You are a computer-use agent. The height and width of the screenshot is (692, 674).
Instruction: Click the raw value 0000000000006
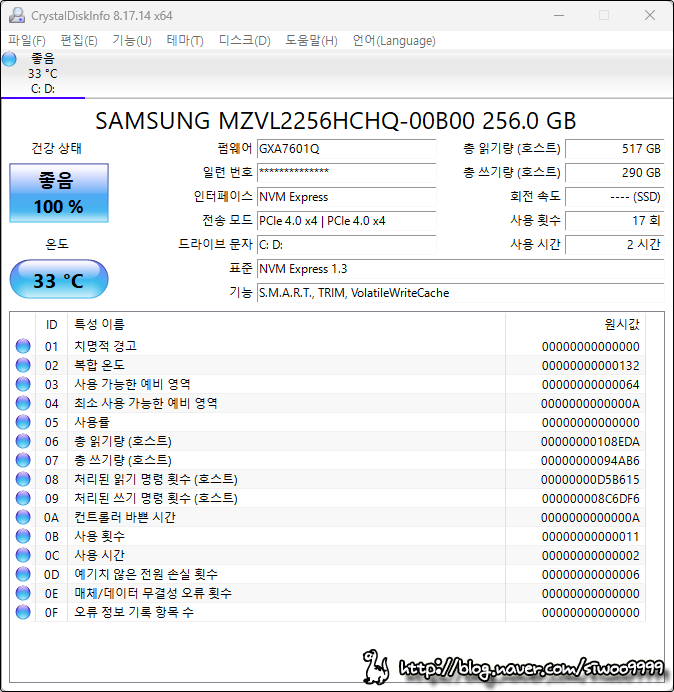[x=591, y=574]
